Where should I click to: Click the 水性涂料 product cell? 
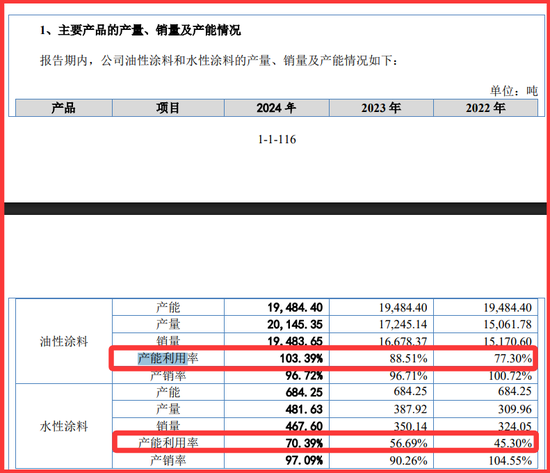pos(64,426)
